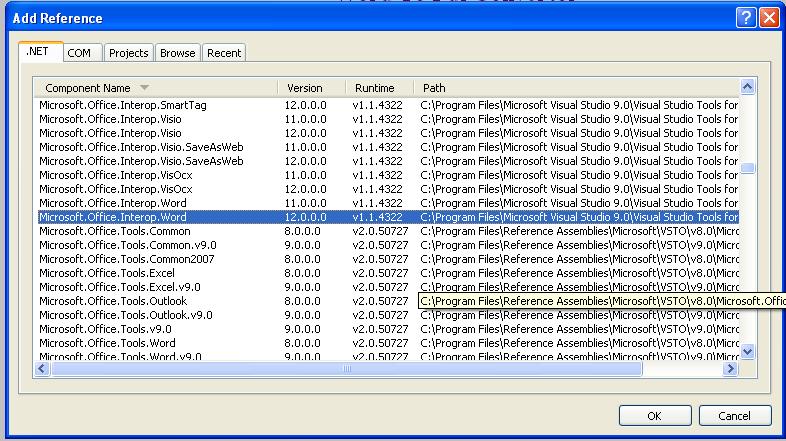
Task: Open the Browse tab
Action: pos(177,53)
